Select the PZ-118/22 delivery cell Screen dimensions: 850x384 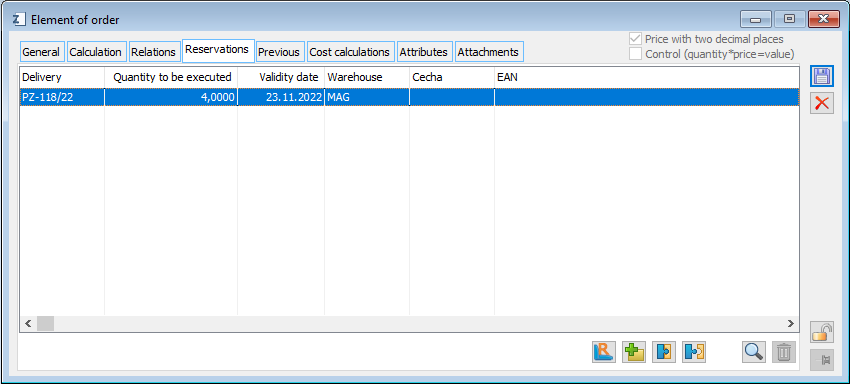(62, 97)
